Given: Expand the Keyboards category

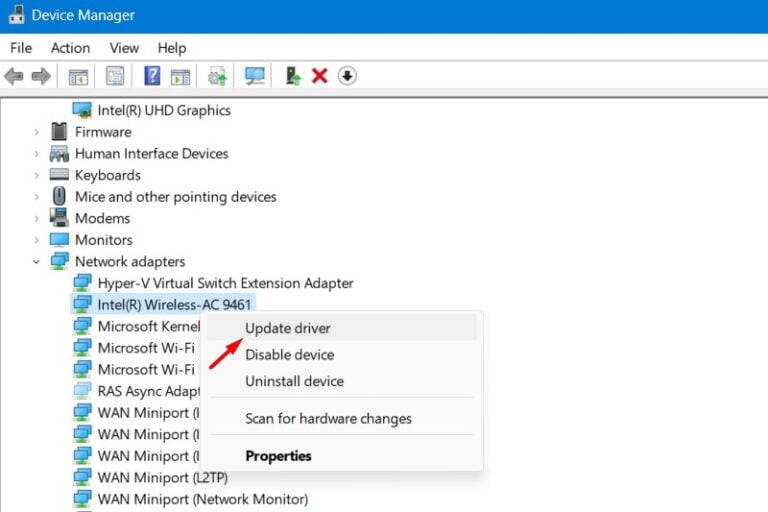Looking at the screenshot, I should pos(36,175).
